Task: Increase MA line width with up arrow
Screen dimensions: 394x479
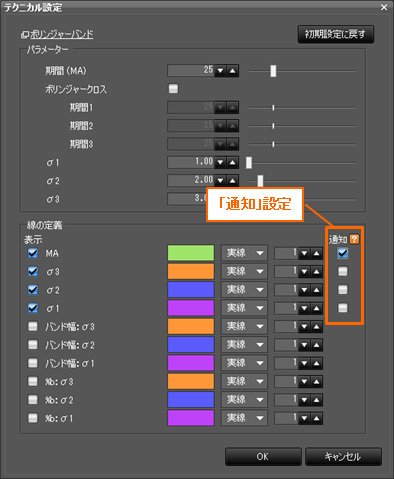Action: click(317, 253)
